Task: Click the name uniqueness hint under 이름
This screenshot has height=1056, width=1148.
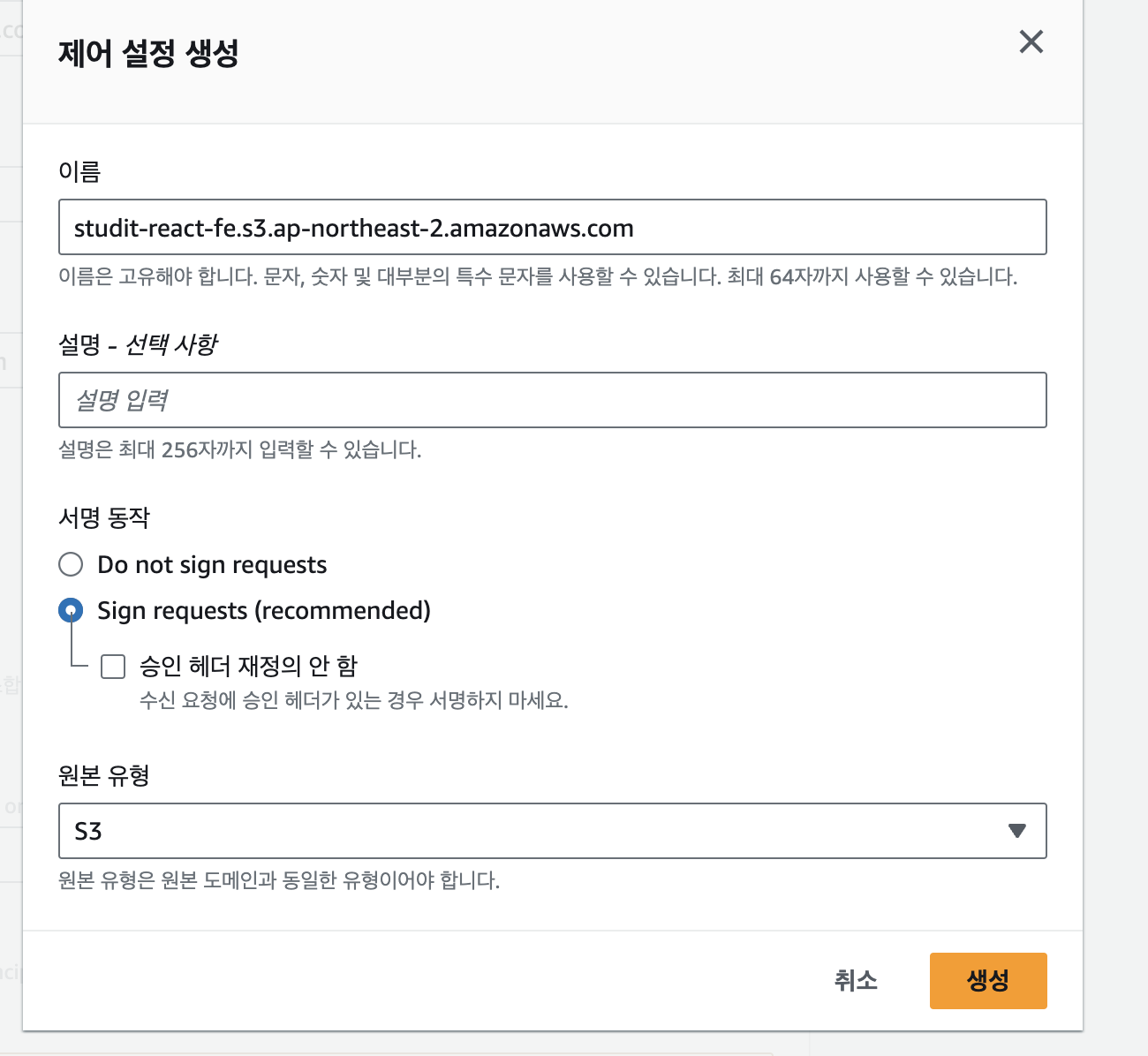Action: (x=537, y=277)
